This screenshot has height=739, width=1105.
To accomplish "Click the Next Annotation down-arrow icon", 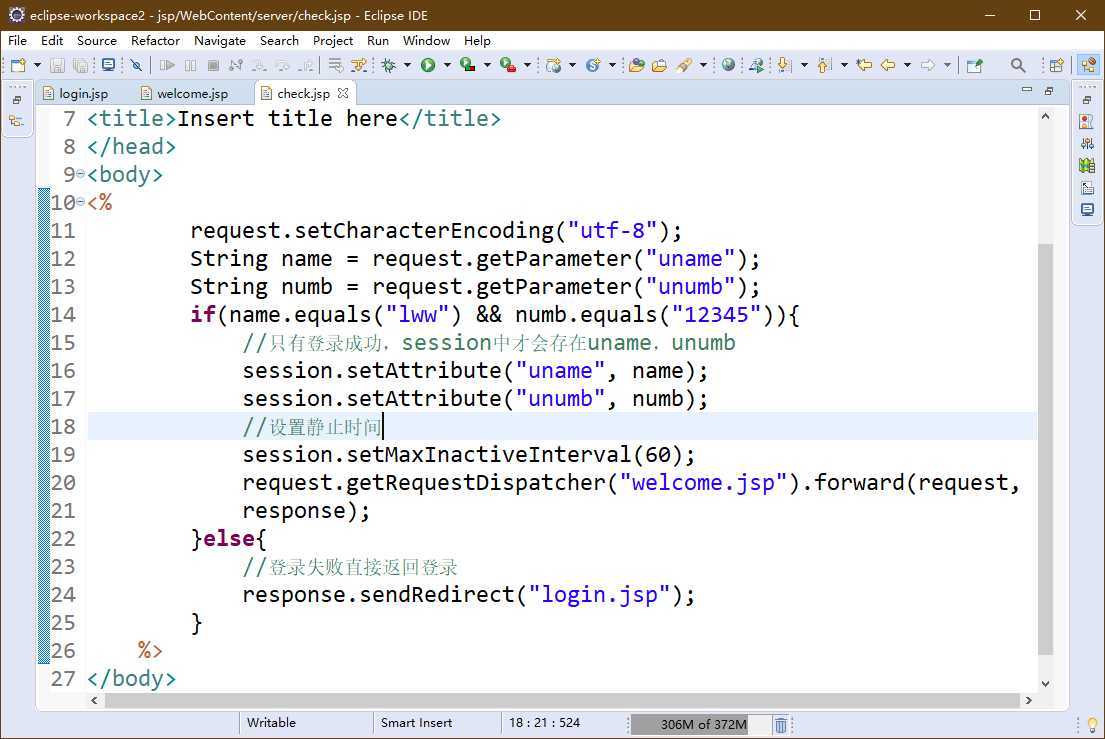I will tap(784, 66).
